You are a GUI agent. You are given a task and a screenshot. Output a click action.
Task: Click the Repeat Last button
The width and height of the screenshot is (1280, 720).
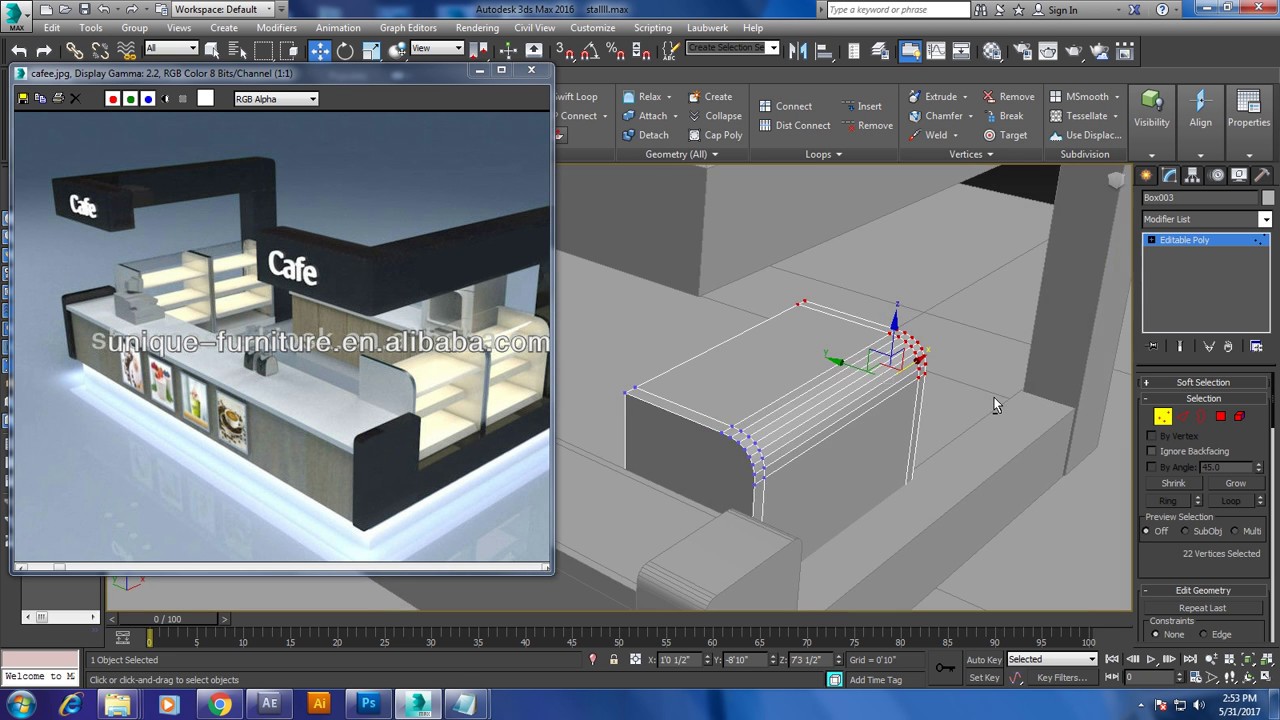pos(1202,608)
